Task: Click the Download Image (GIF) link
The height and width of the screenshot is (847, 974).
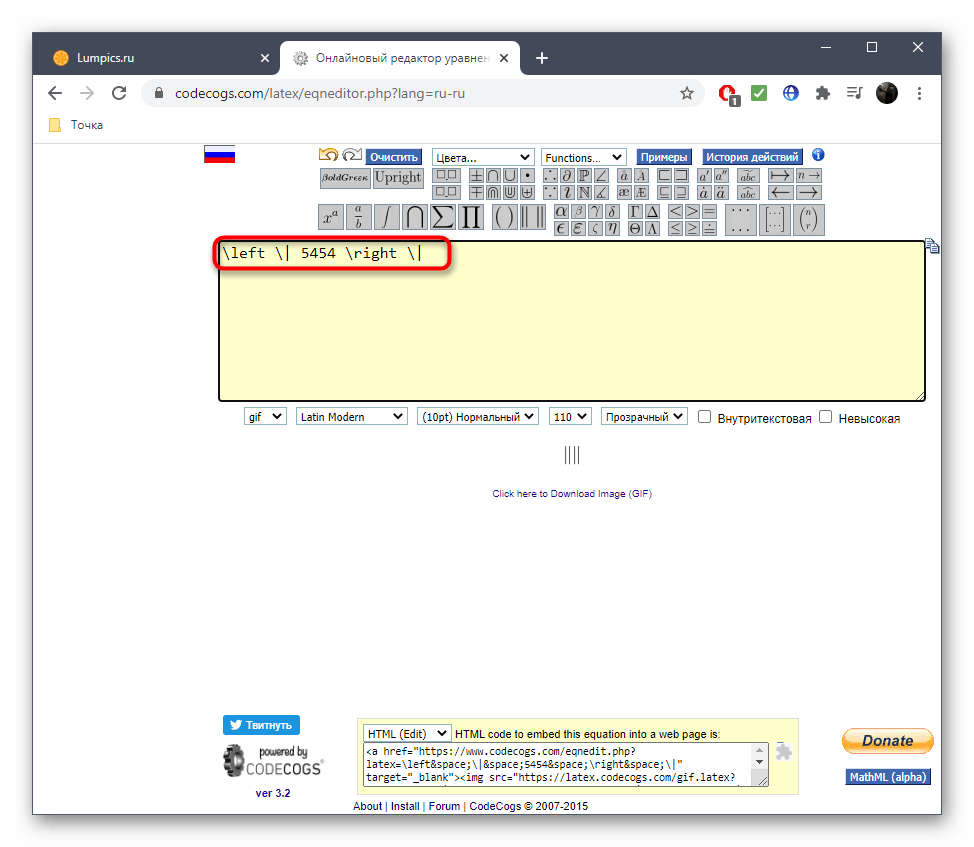Action: [x=572, y=493]
